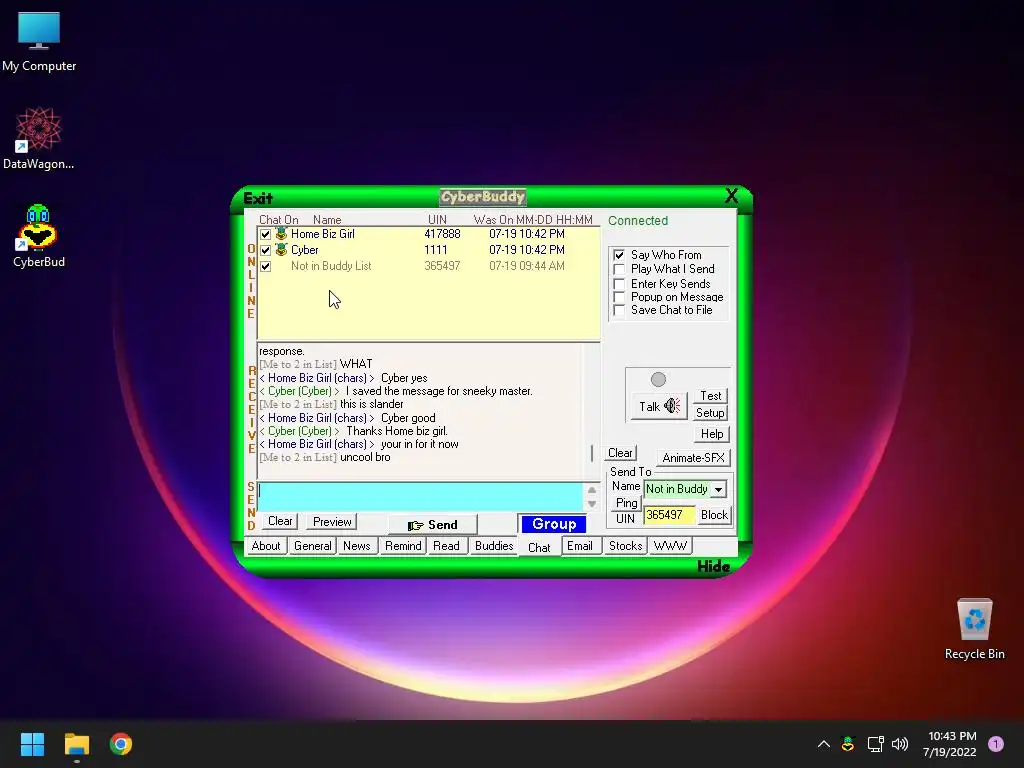Close CyberBuddy with the X
Image resolution: width=1024 pixels, height=768 pixels.
[x=731, y=196]
